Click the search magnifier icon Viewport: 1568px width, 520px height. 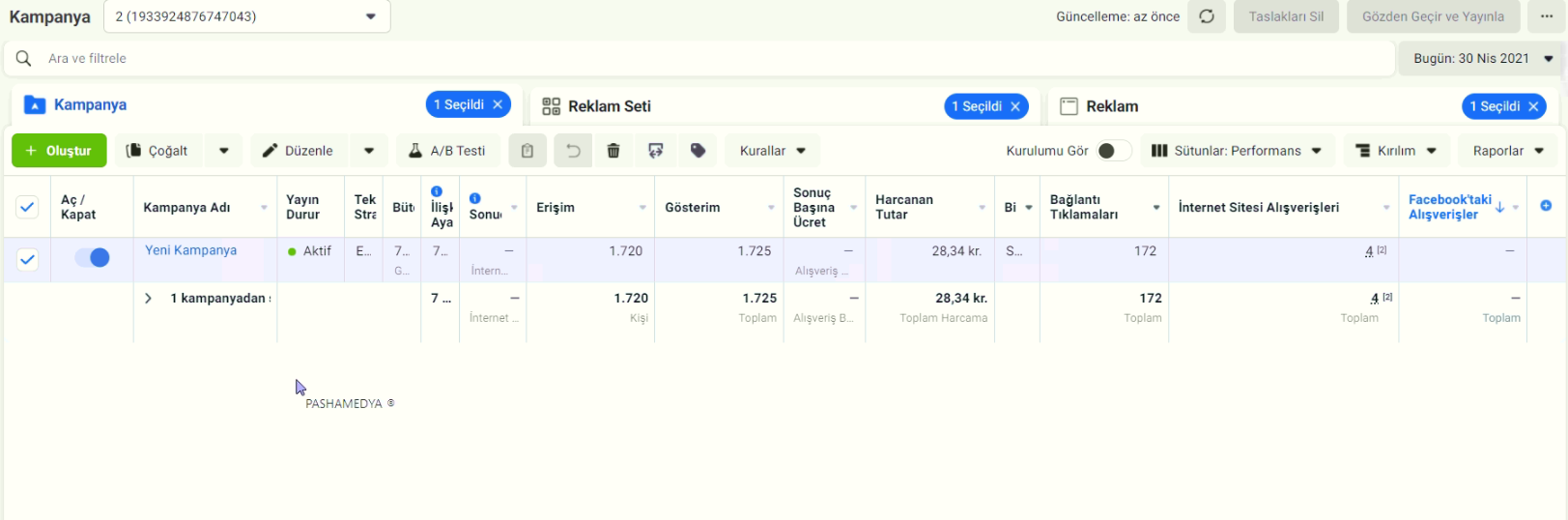(x=24, y=58)
